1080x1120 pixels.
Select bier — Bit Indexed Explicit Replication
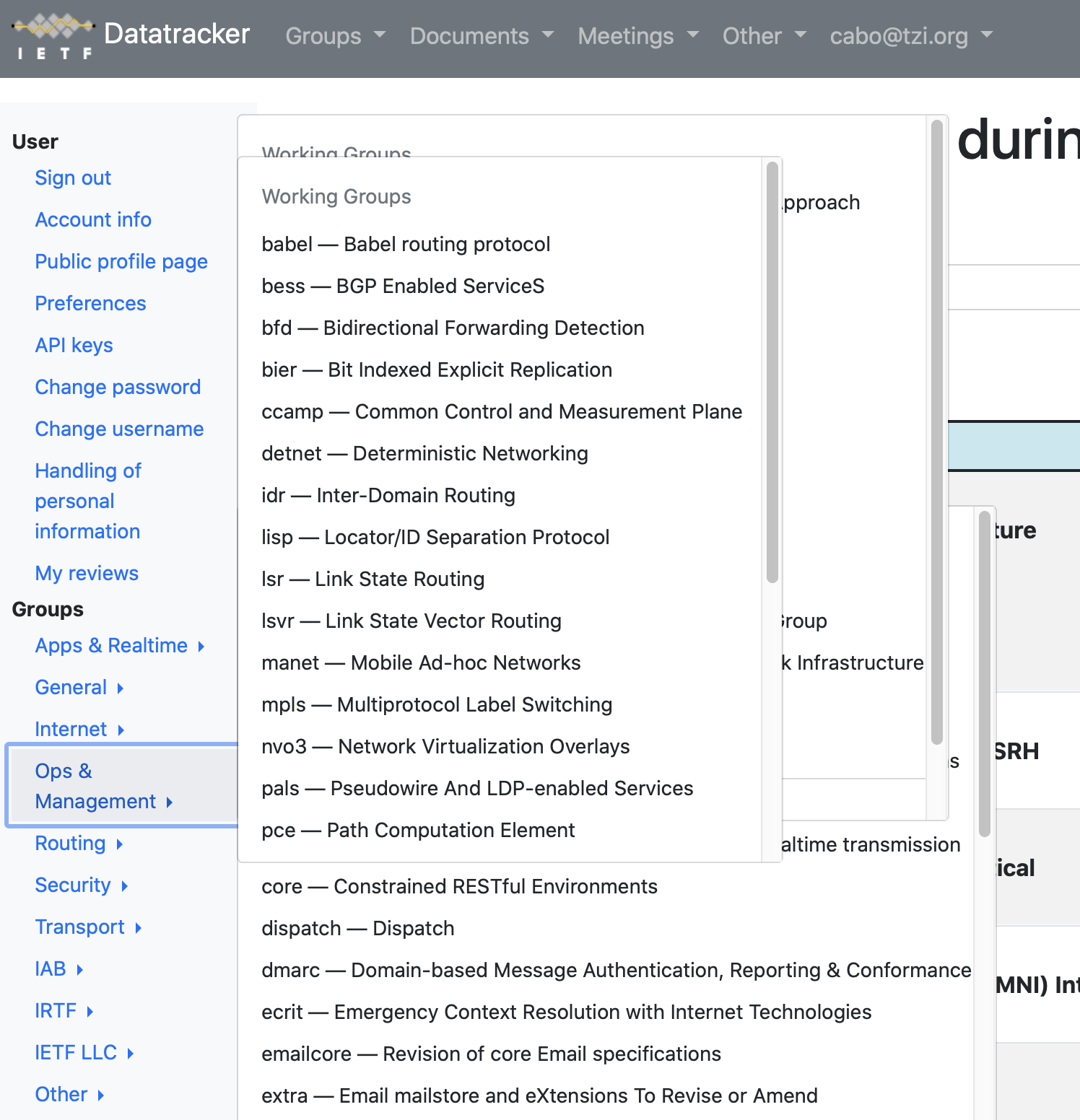pyautogui.click(x=437, y=369)
